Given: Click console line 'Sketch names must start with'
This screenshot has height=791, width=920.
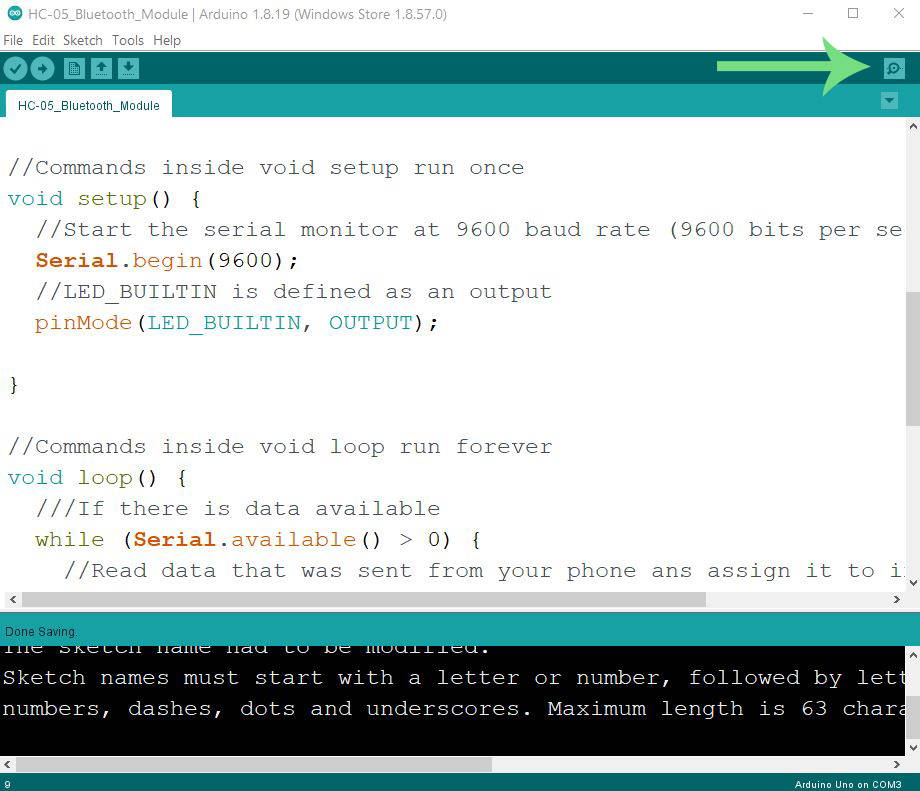Looking at the screenshot, I should (x=452, y=678).
